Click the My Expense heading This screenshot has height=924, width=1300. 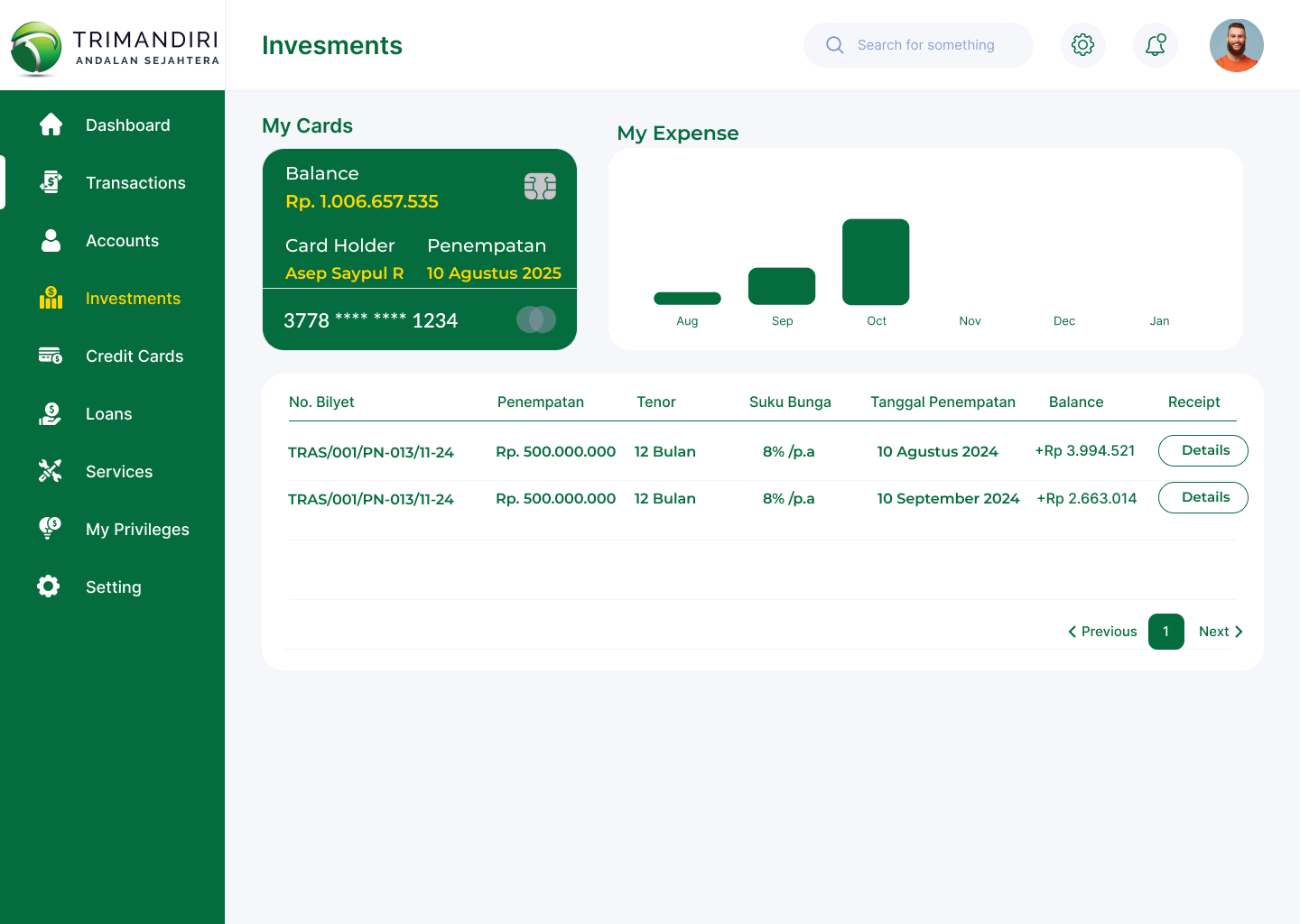[x=678, y=134]
